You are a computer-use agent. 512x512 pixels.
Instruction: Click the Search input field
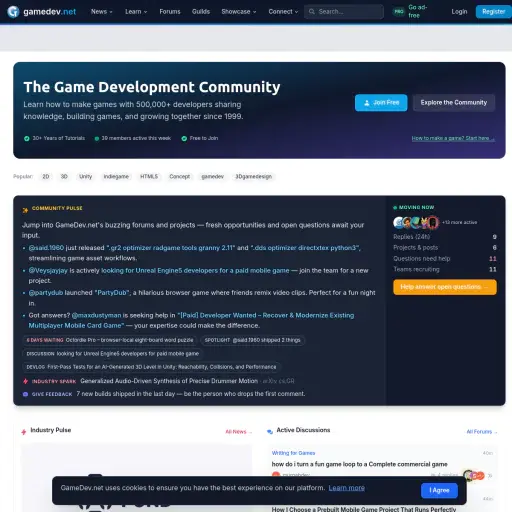(344, 12)
